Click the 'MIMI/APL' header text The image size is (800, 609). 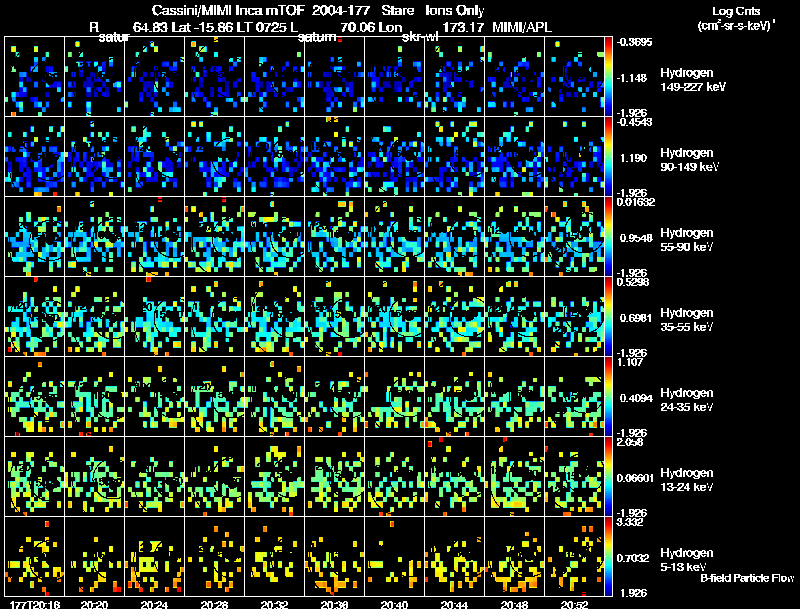[522, 27]
